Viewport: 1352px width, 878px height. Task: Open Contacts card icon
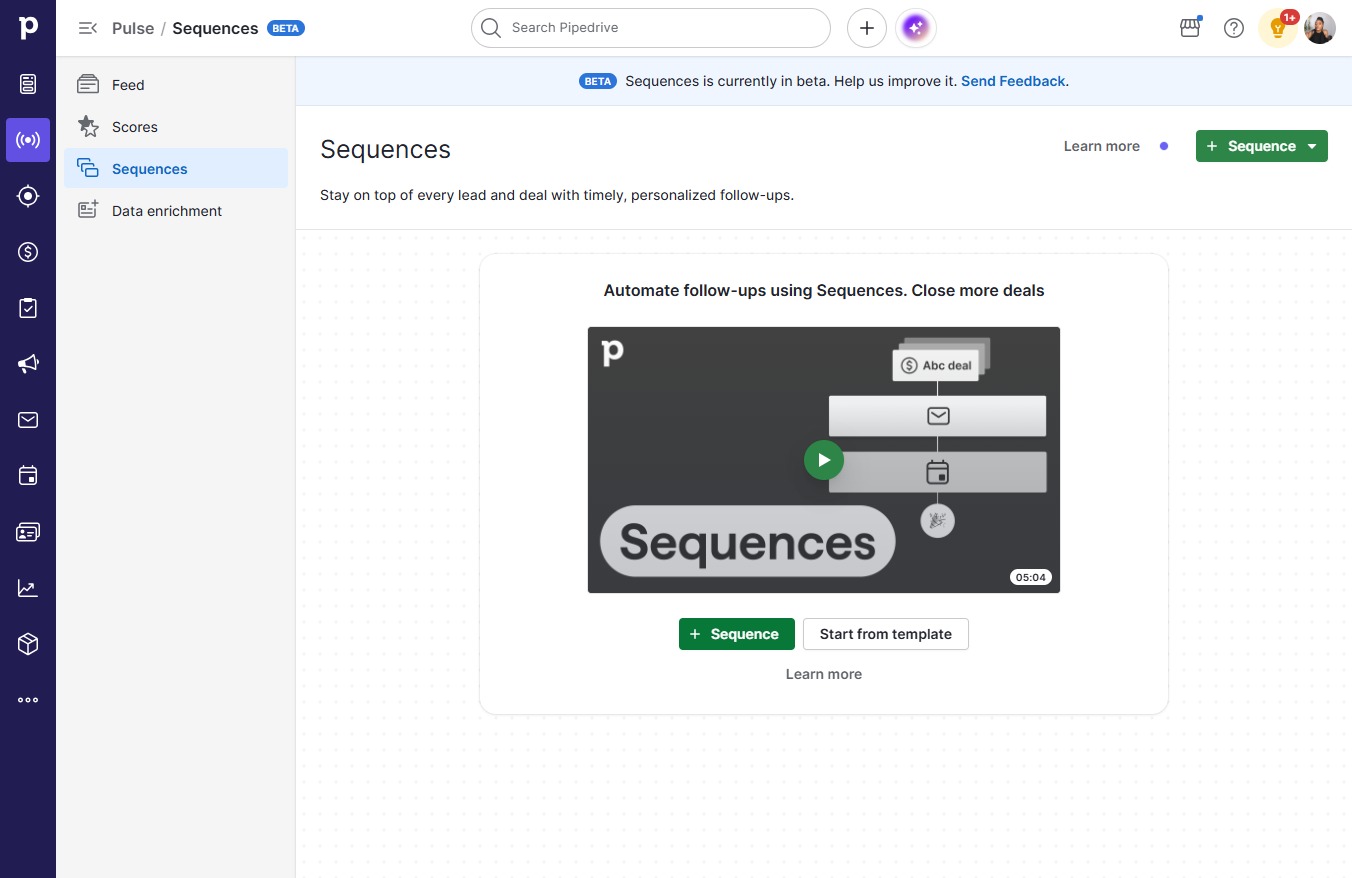(28, 532)
